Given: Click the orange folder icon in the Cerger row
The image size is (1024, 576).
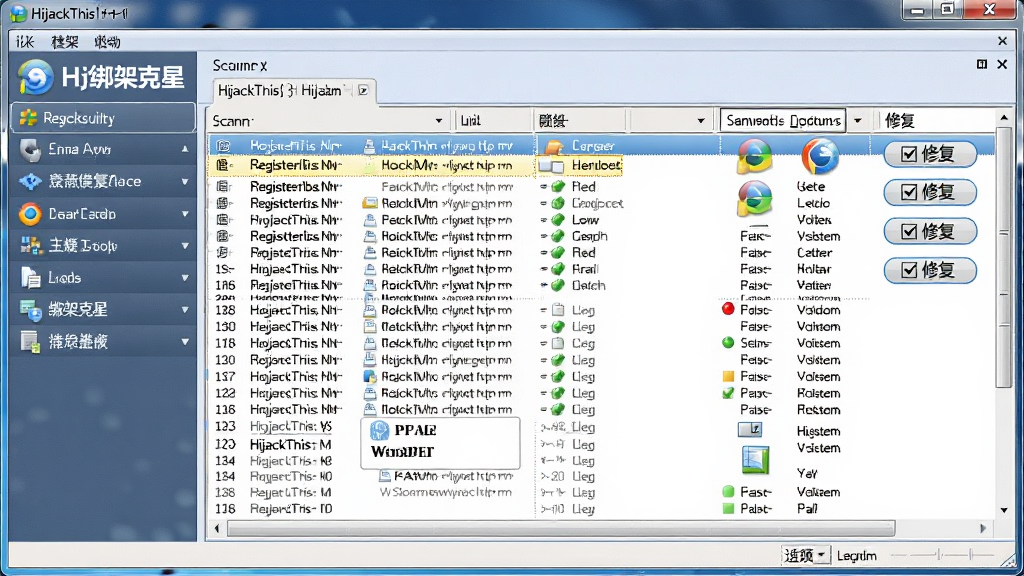Looking at the screenshot, I should (x=554, y=146).
